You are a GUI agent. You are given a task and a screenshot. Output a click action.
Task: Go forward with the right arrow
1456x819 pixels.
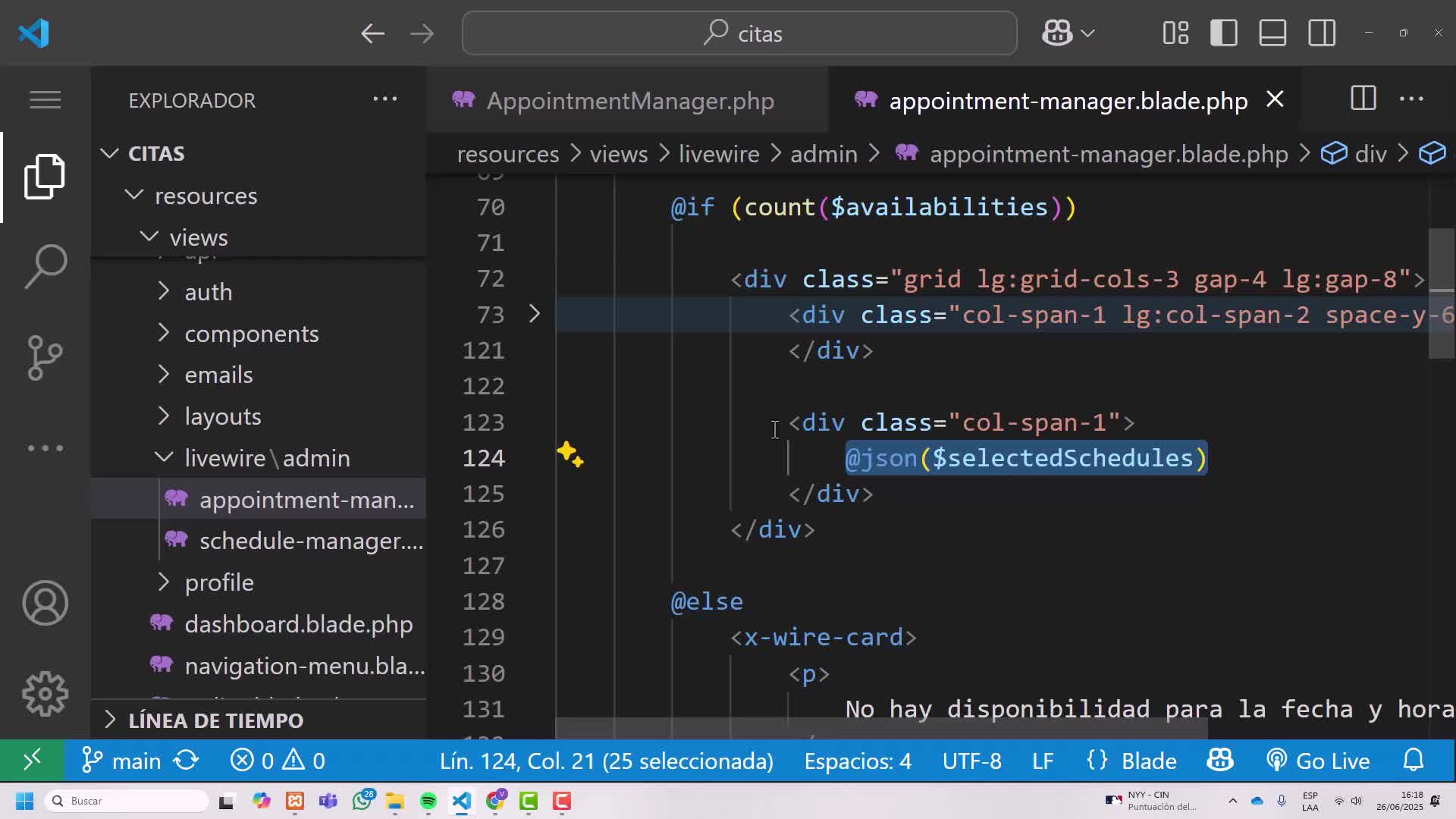pyautogui.click(x=422, y=33)
